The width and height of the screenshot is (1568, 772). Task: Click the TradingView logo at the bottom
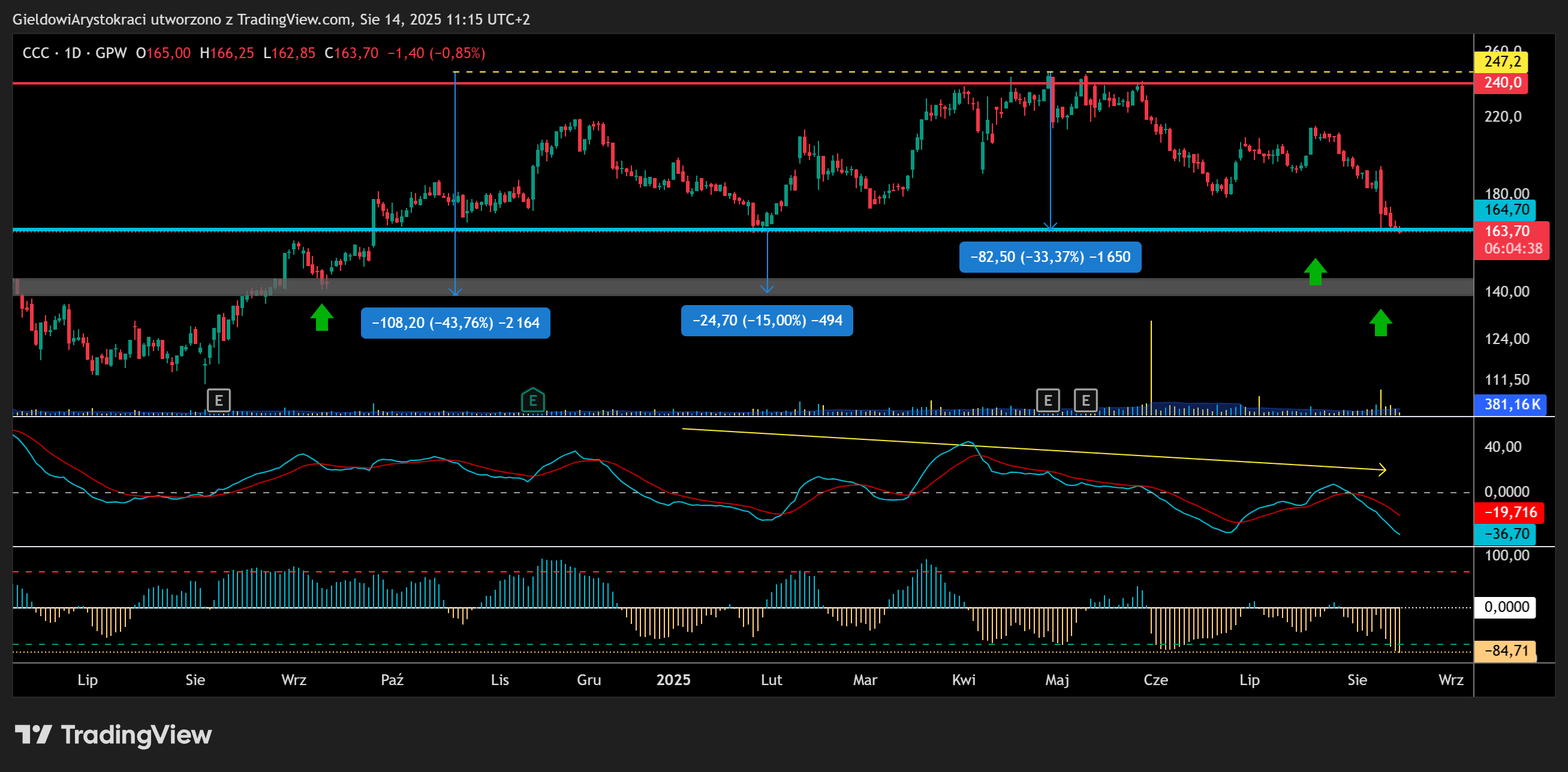tap(113, 735)
